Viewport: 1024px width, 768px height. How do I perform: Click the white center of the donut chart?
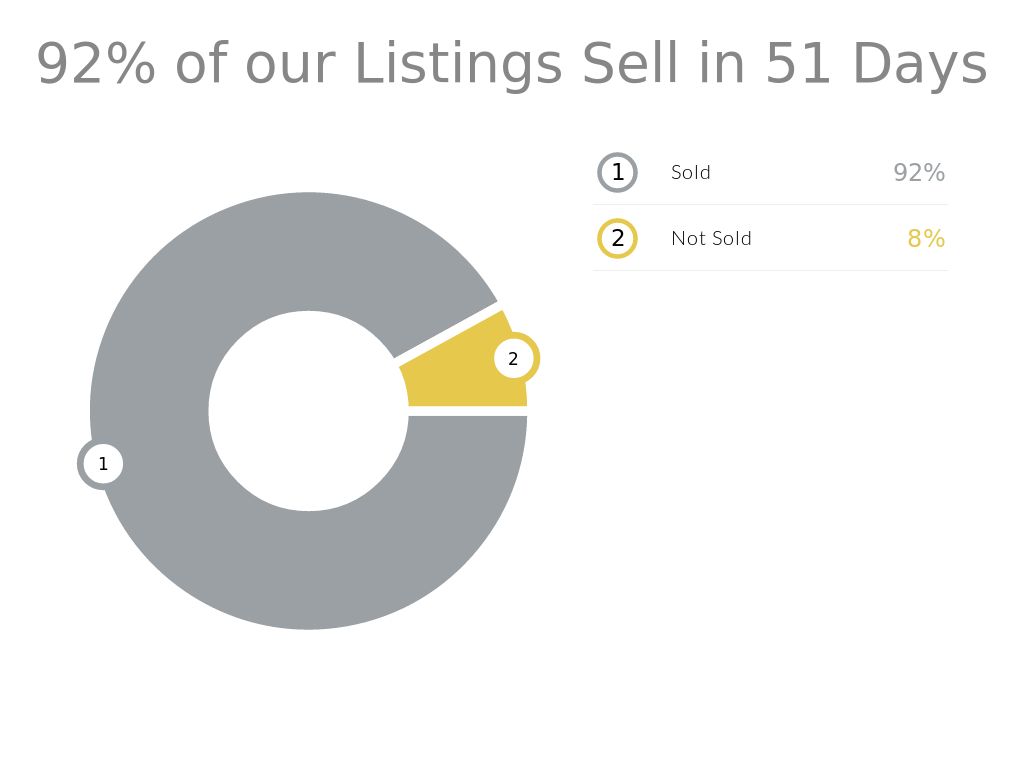tap(308, 411)
